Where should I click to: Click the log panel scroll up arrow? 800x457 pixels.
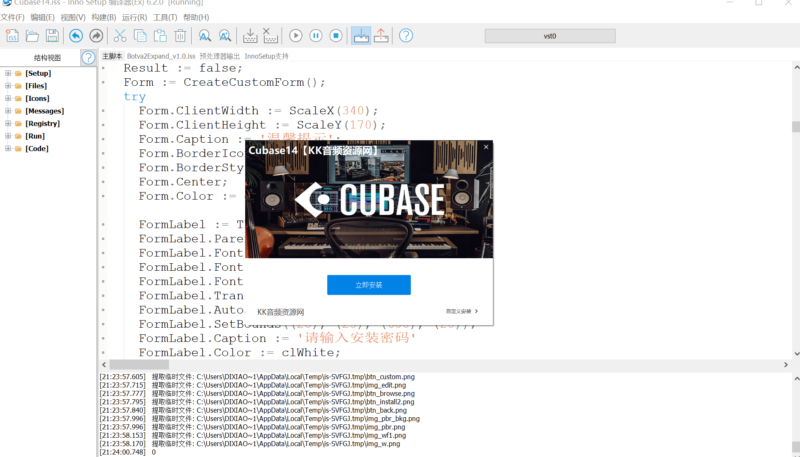point(796,378)
